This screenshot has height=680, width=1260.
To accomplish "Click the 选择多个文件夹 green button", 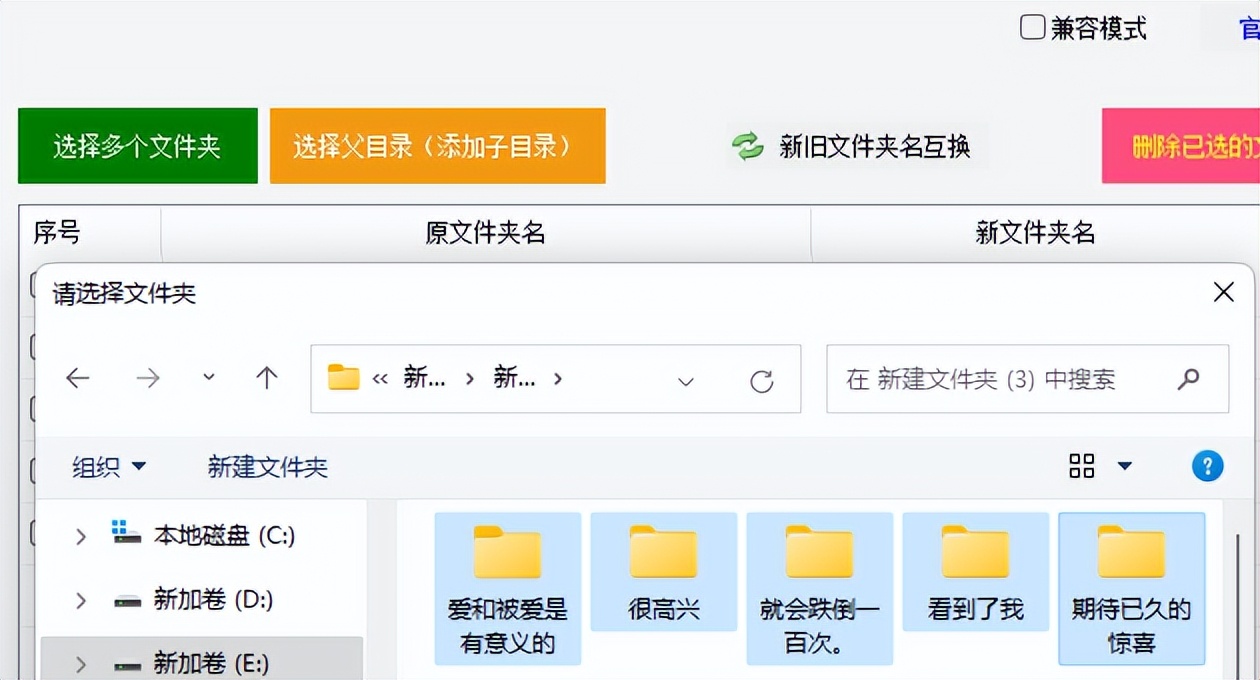I will tap(137, 145).
